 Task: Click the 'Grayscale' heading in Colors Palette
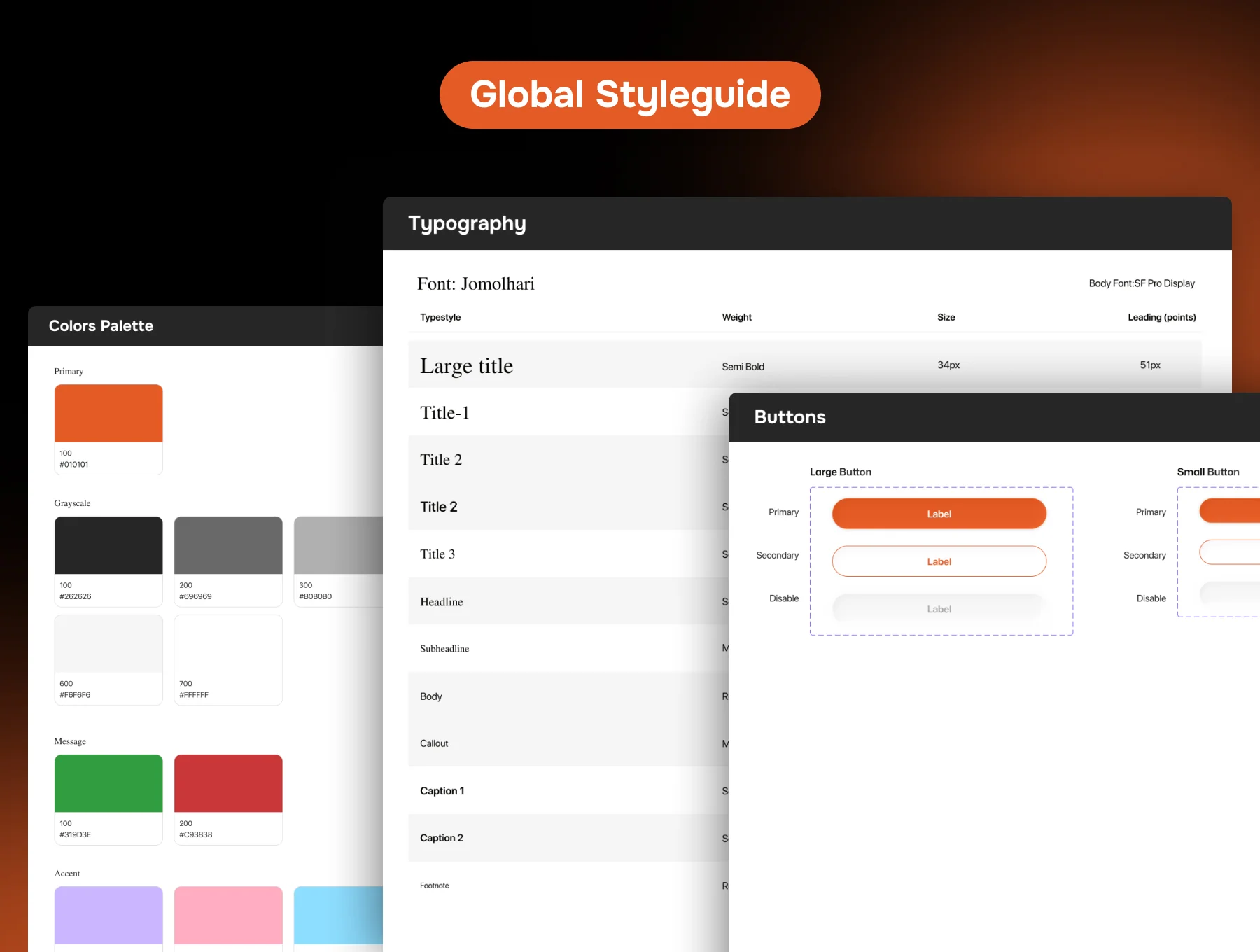(72, 503)
